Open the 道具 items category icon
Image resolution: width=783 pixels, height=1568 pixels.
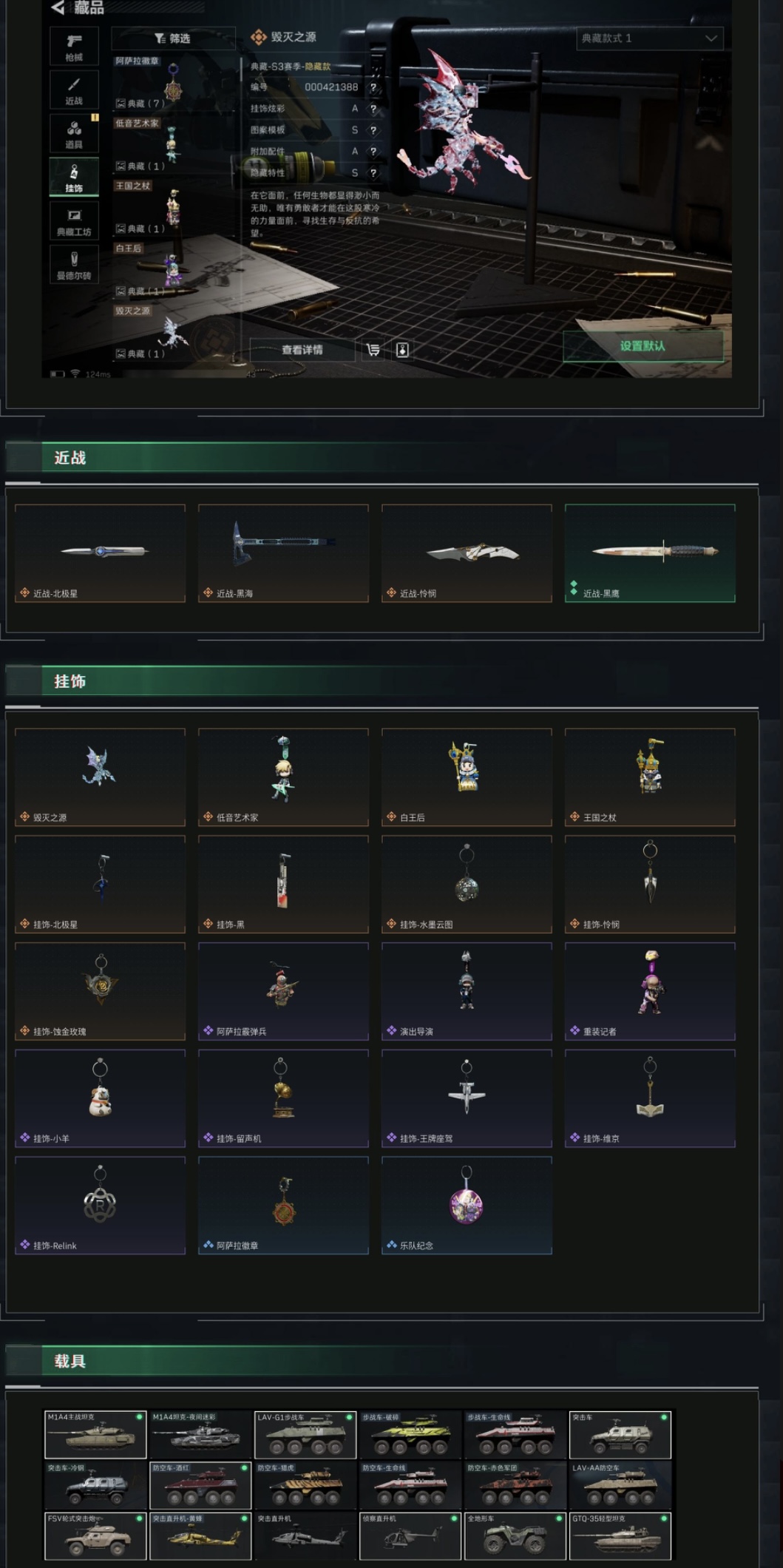[74, 133]
